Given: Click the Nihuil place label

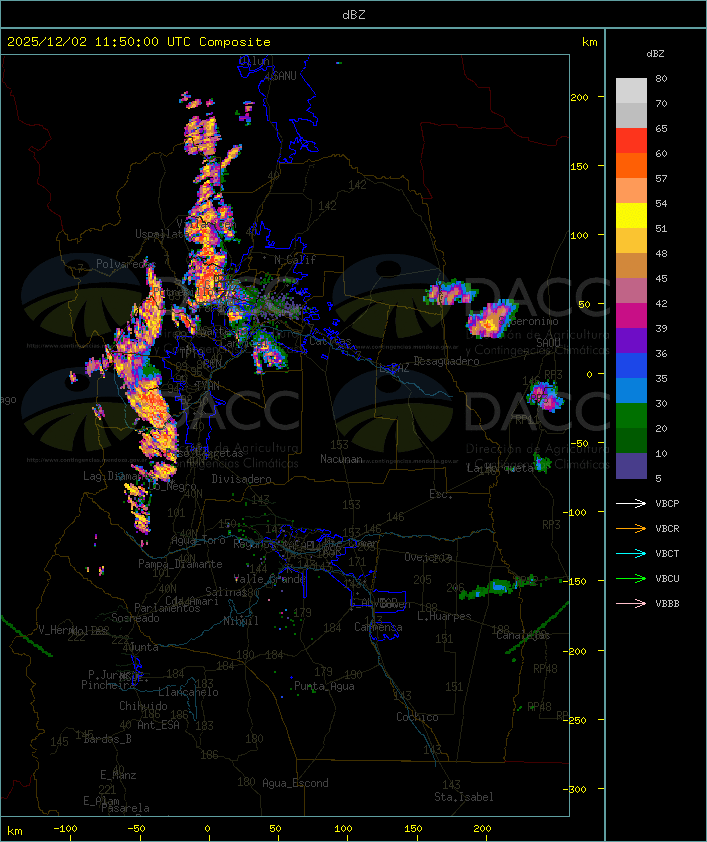Looking at the screenshot, I should (241, 621).
